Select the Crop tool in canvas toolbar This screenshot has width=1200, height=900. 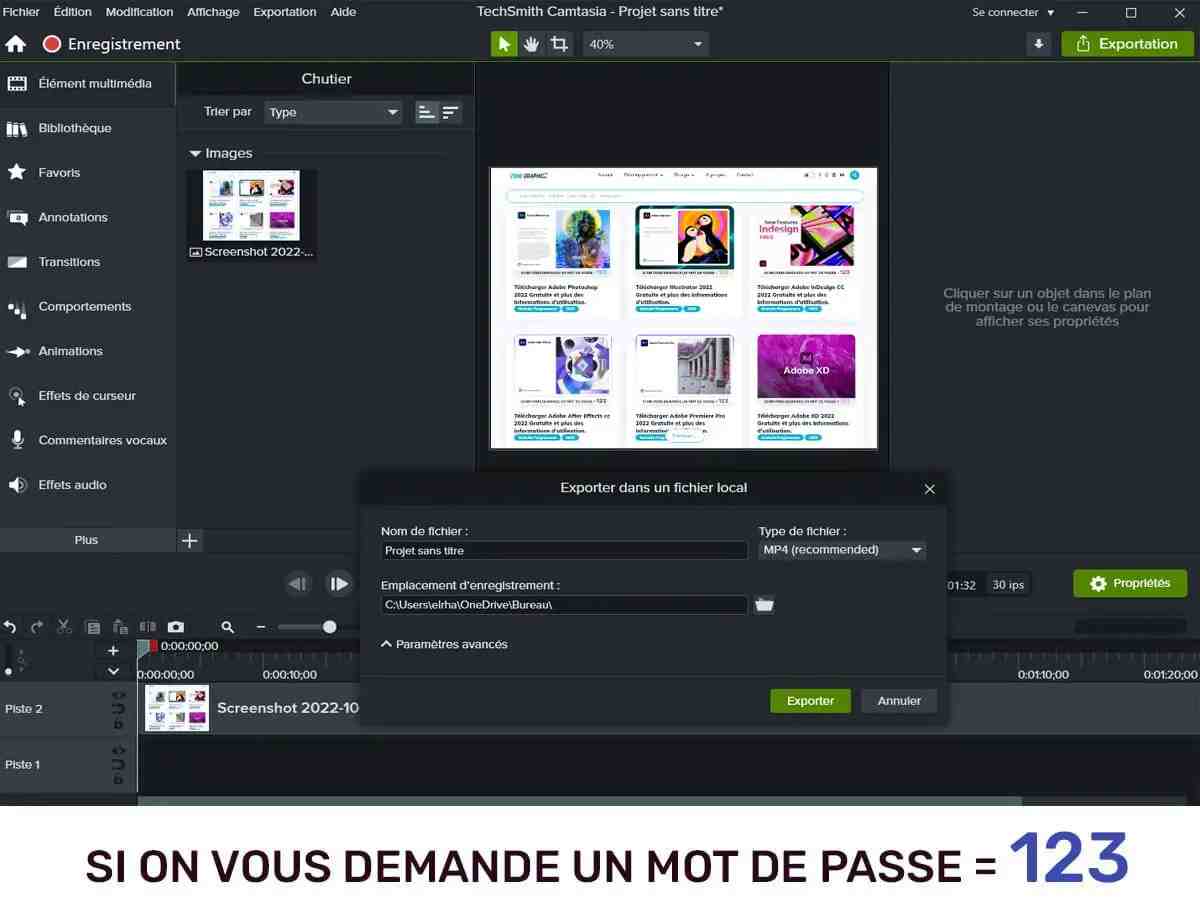(x=559, y=44)
